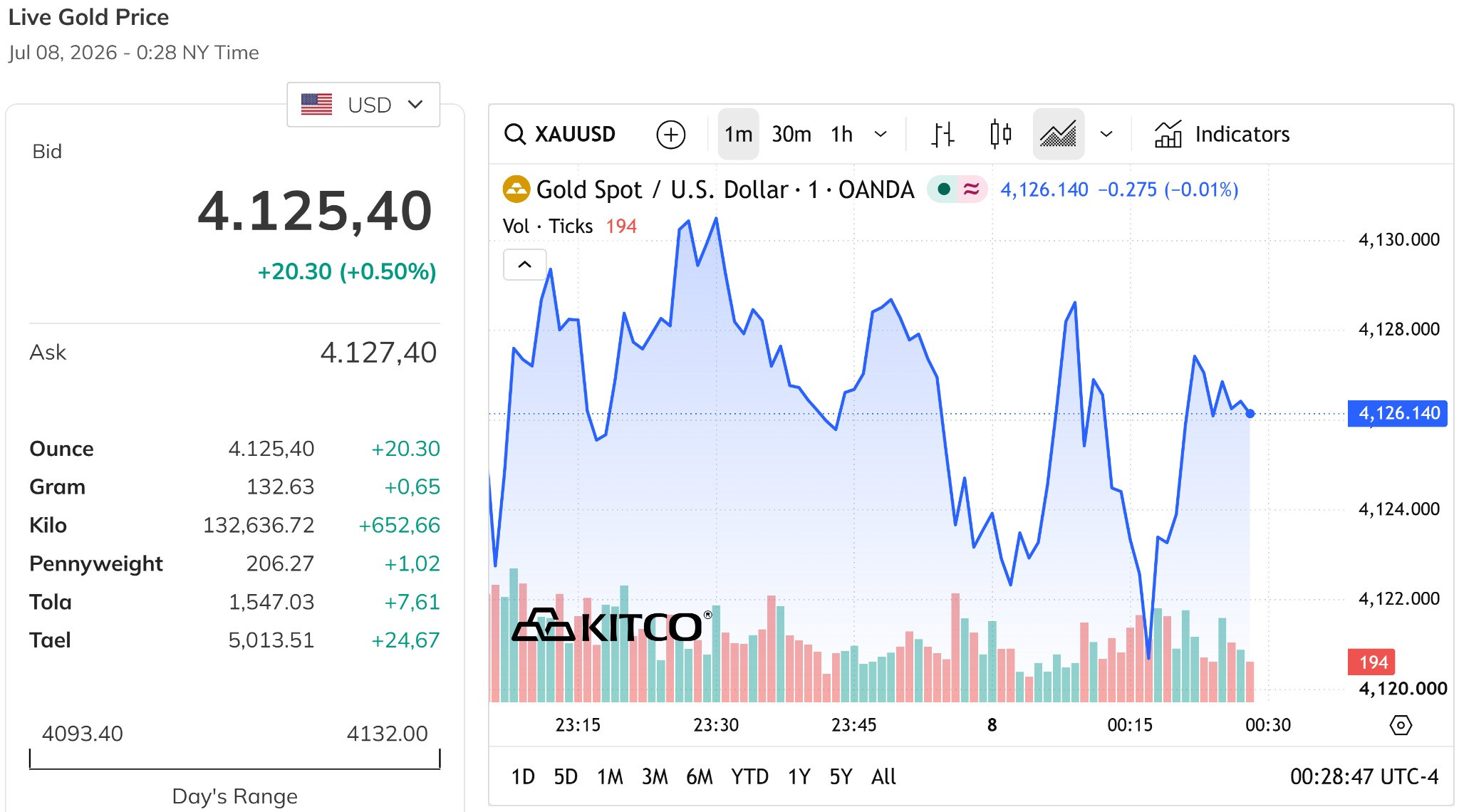Click the Kitco logo watermark
This screenshot has height=812, width=1459.
pos(612,626)
